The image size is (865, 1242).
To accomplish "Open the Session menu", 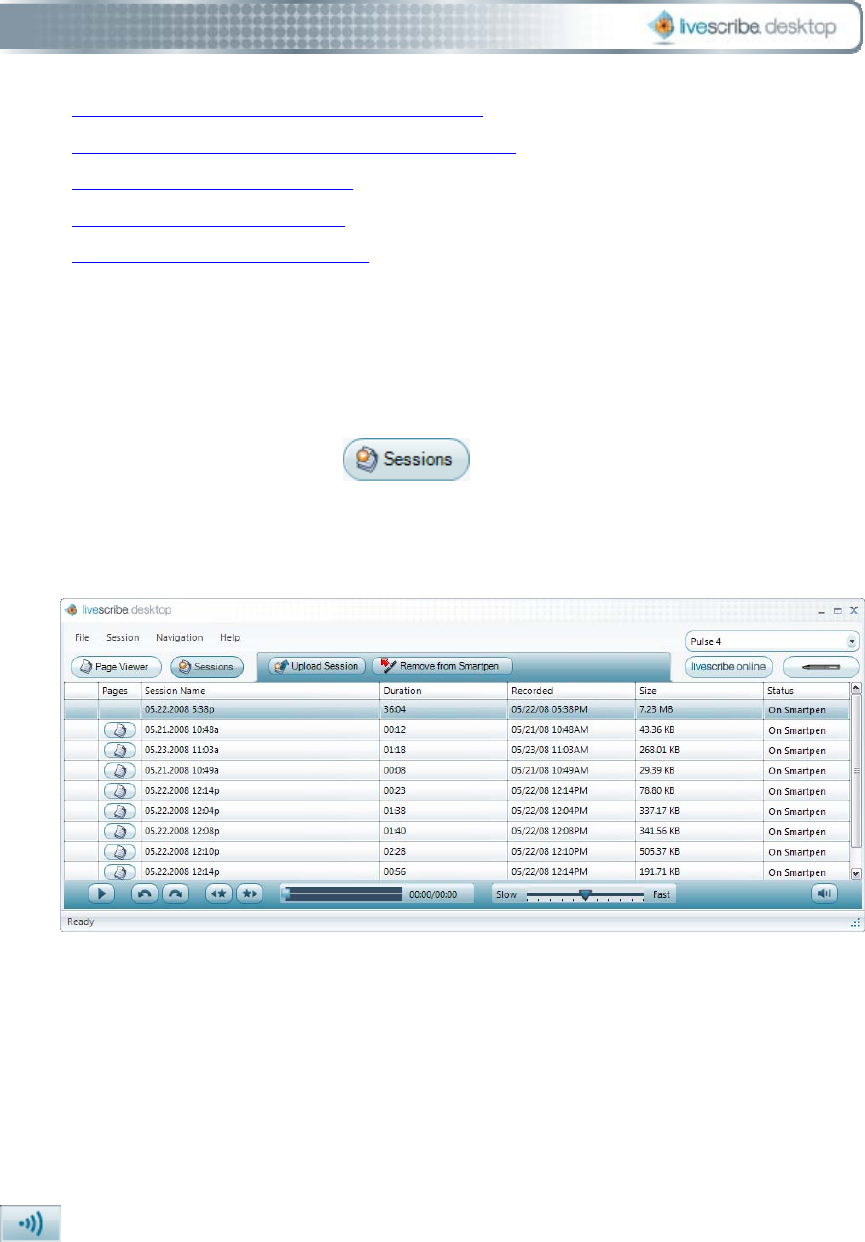I will pyautogui.click(x=122, y=637).
